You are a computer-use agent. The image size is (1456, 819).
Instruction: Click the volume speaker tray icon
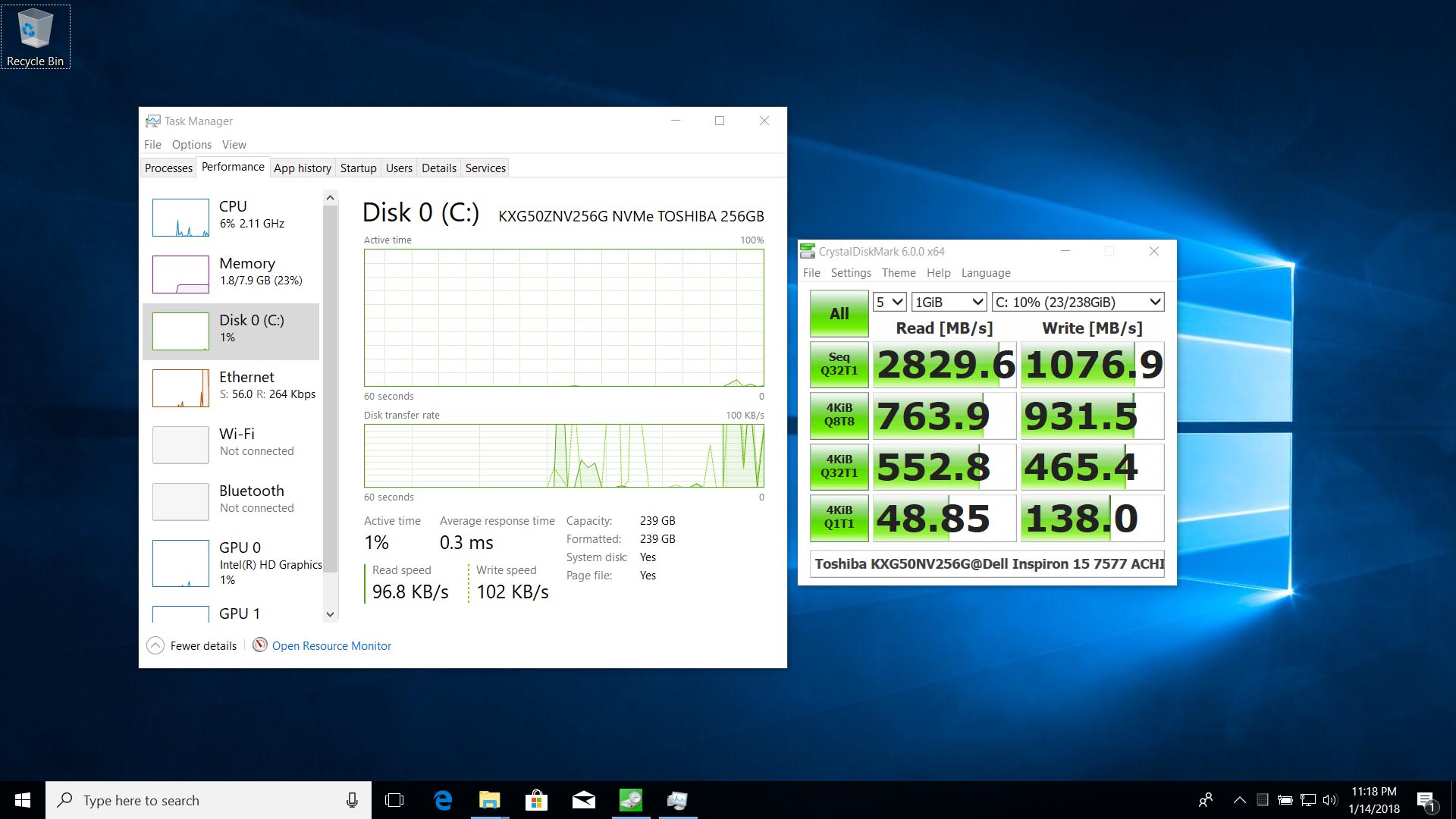coord(1330,800)
